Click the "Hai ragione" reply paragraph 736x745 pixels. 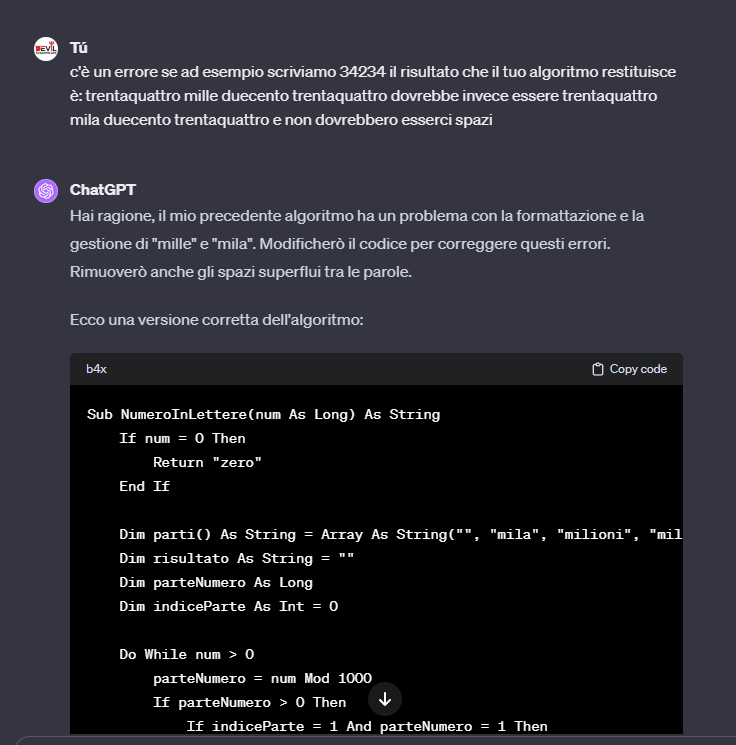pyautogui.click(x=358, y=243)
